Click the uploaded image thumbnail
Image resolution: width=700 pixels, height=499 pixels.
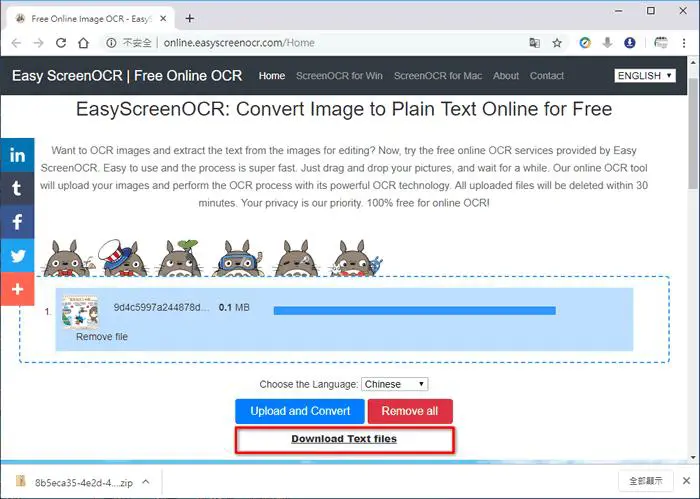[79, 312]
